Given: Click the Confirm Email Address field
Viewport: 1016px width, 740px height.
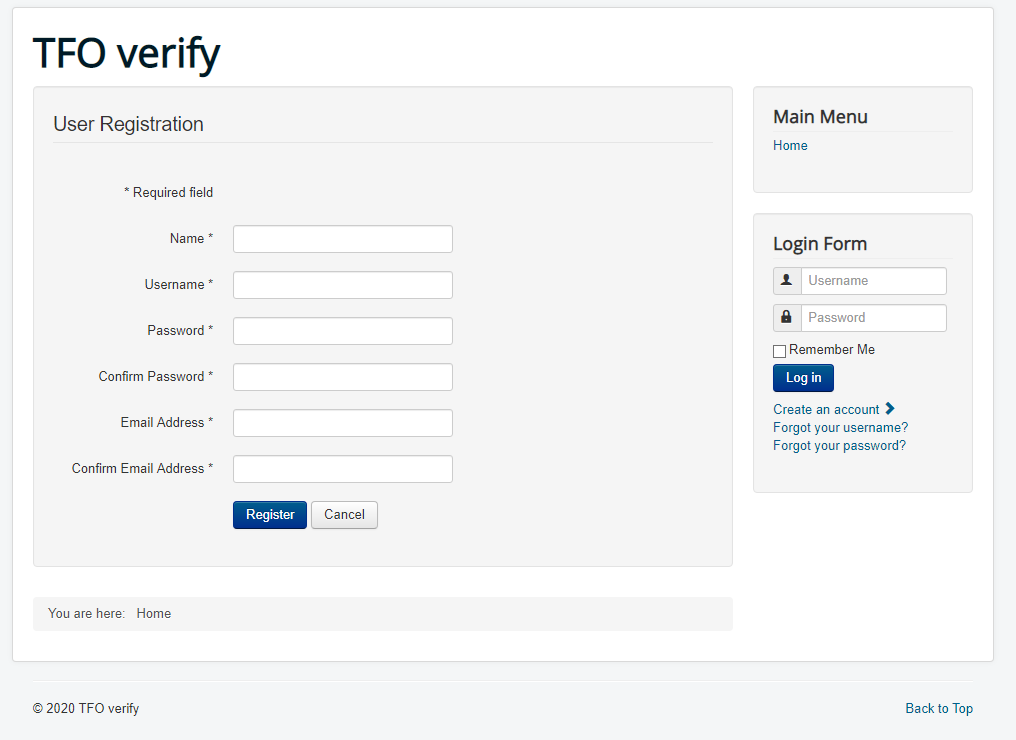Looking at the screenshot, I should point(343,469).
